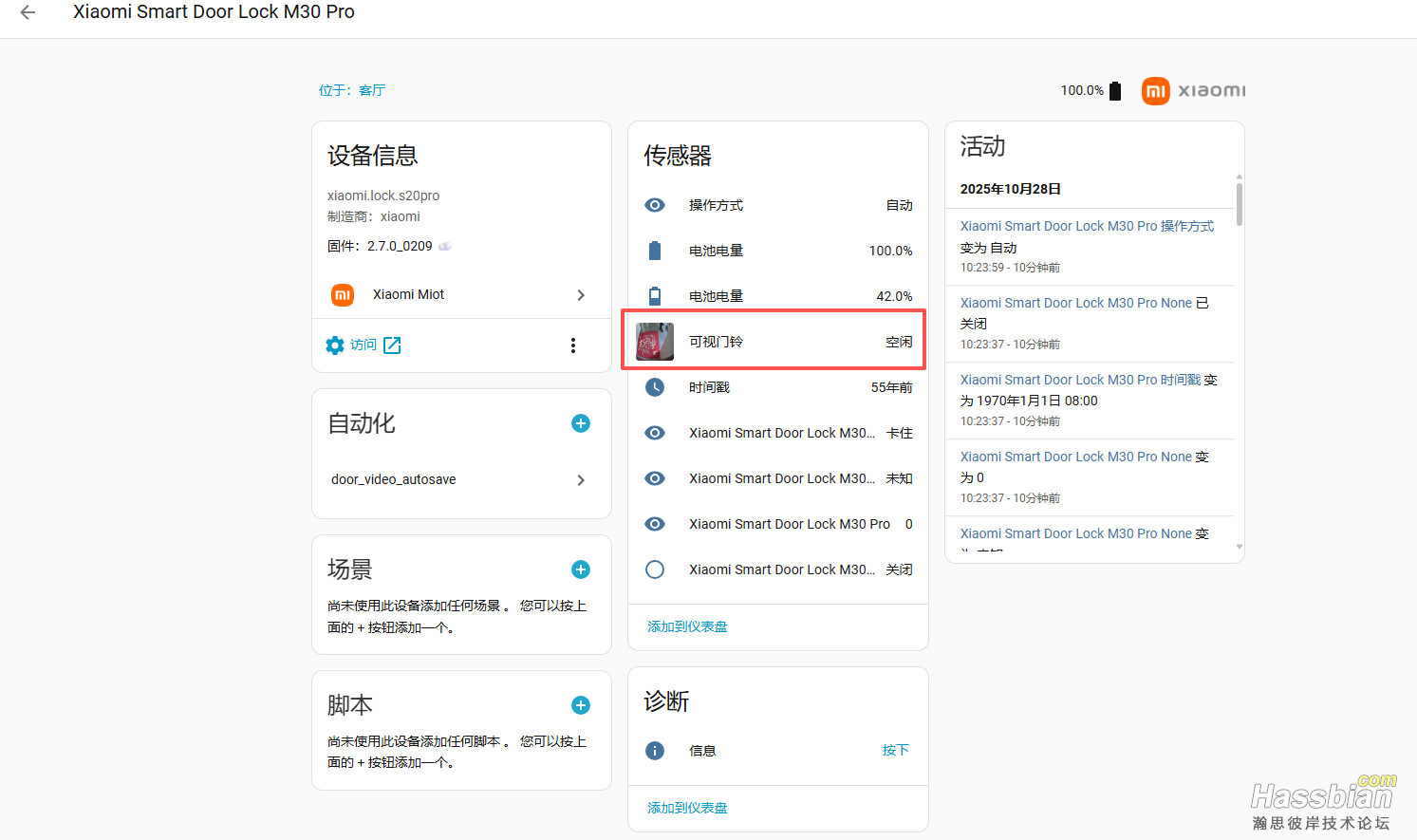This screenshot has height=840, width=1417.
Task: Click the Xiaomi Miot integration icon
Action: pyautogui.click(x=342, y=294)
